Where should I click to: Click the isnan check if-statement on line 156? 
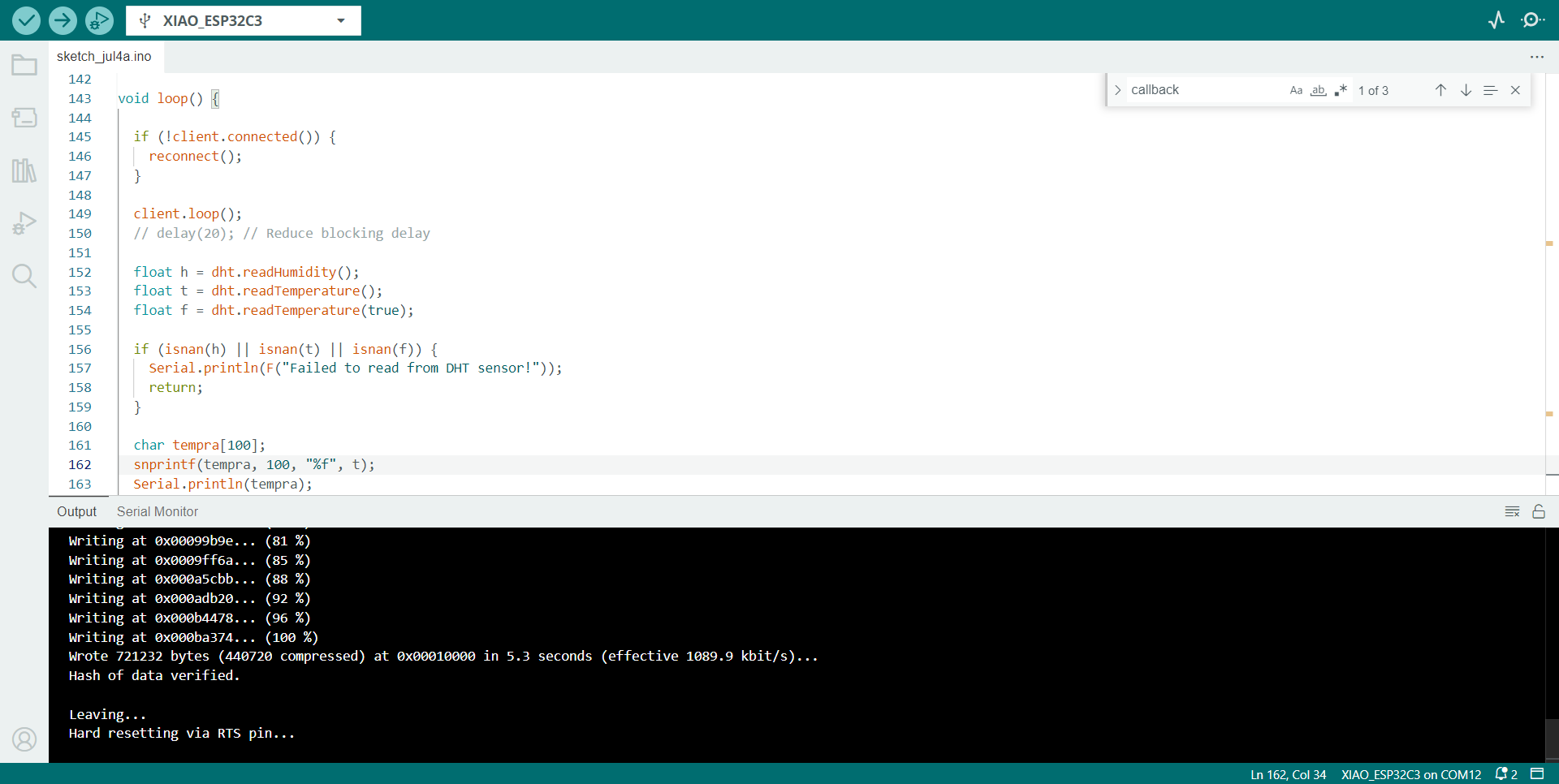pos(286,349)
